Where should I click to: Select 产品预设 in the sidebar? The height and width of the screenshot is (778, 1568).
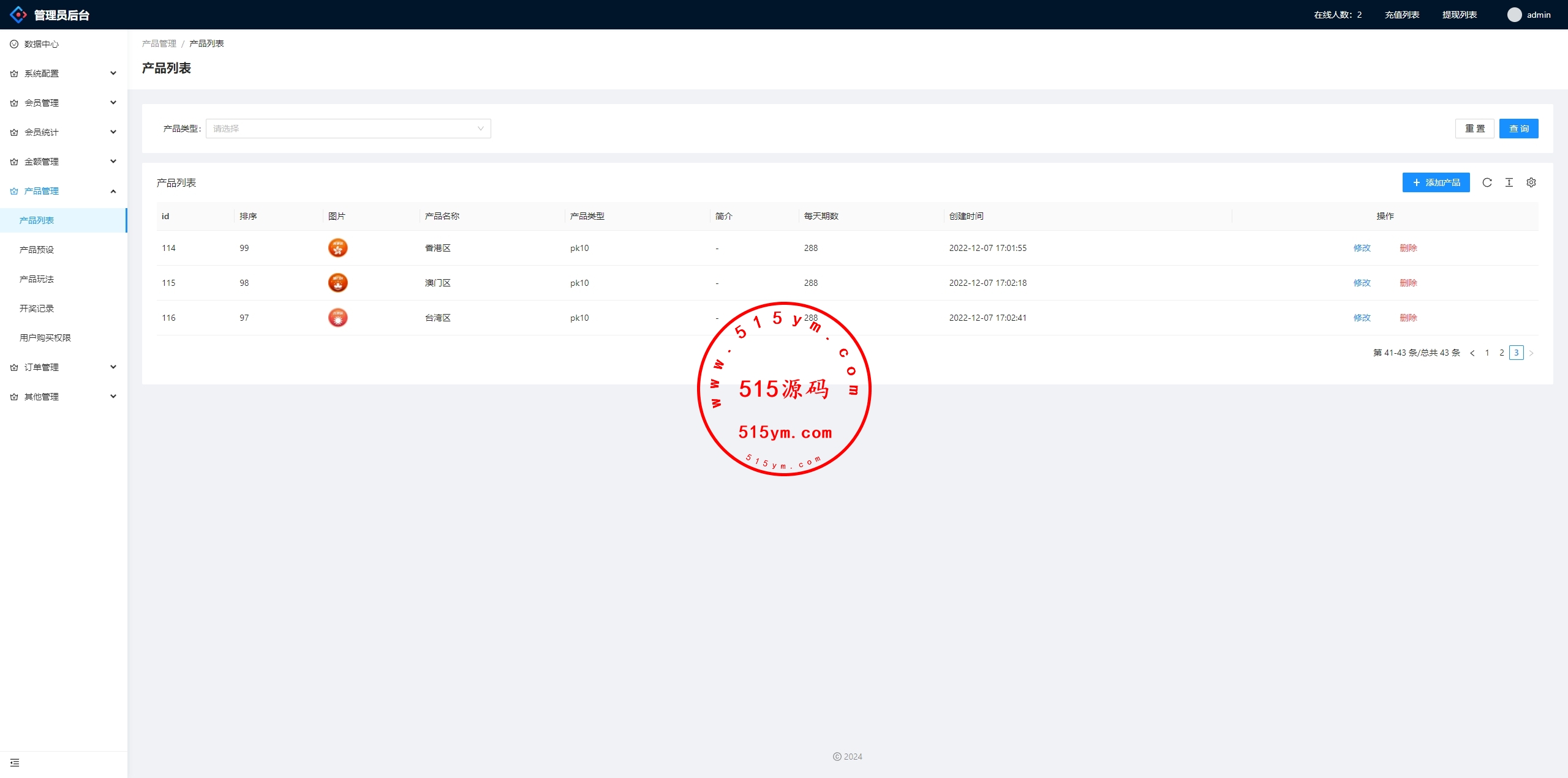(x=37, y=250)
